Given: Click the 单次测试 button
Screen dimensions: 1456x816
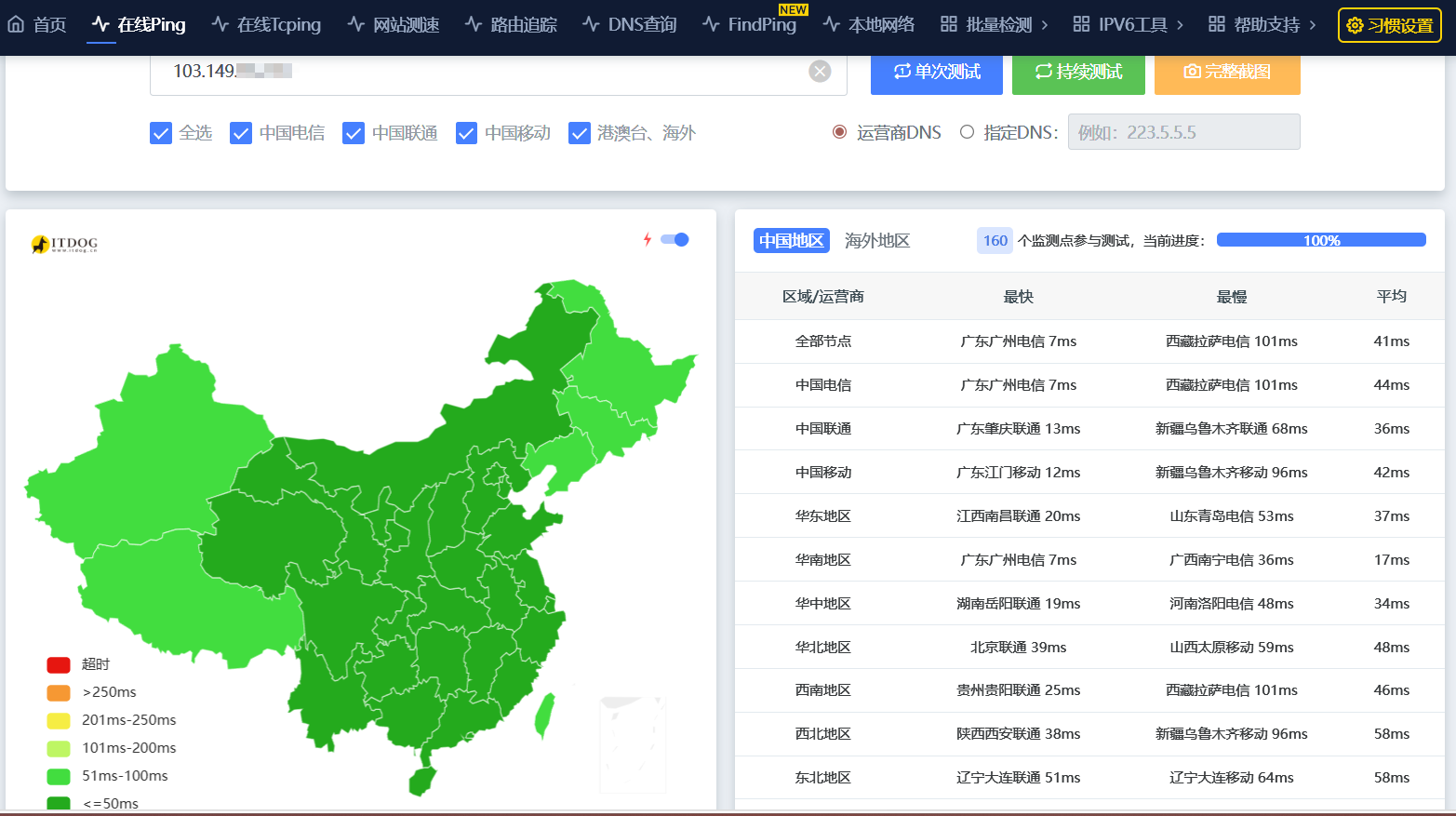Looking at the screenshot, I should 937,72.
